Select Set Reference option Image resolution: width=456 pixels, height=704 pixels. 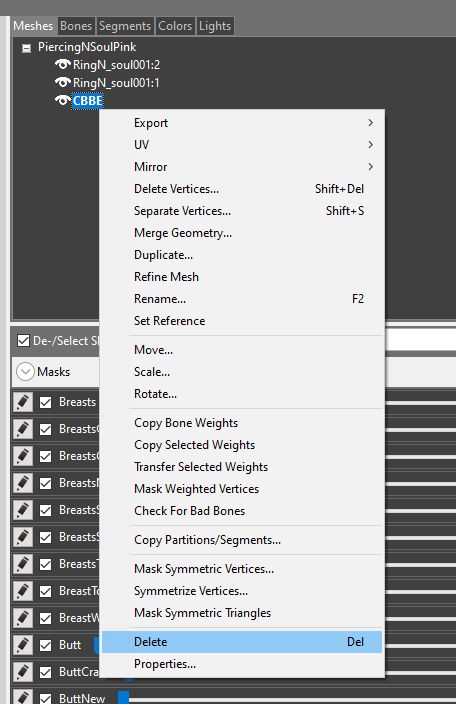[242, 321]
